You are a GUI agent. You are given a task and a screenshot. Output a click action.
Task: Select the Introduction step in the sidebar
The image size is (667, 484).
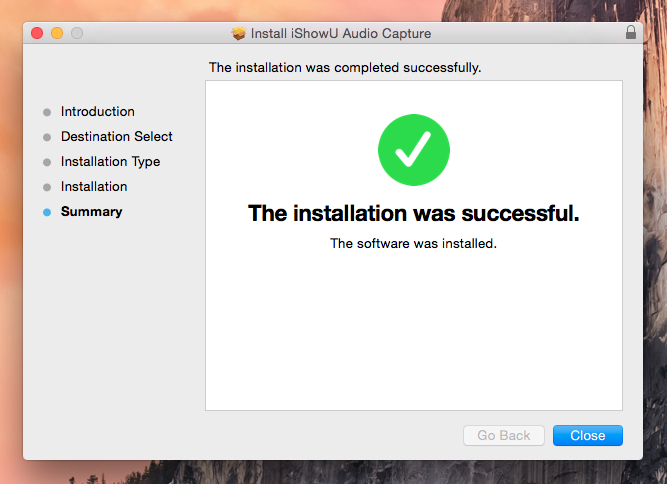point(97,112)
